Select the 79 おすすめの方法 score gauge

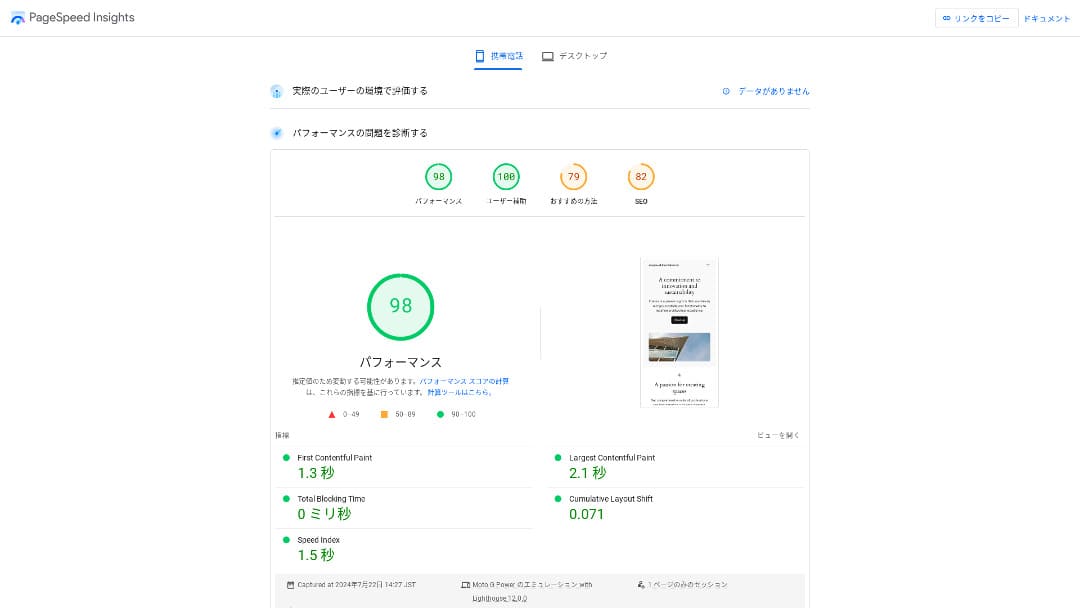[573, 178]
